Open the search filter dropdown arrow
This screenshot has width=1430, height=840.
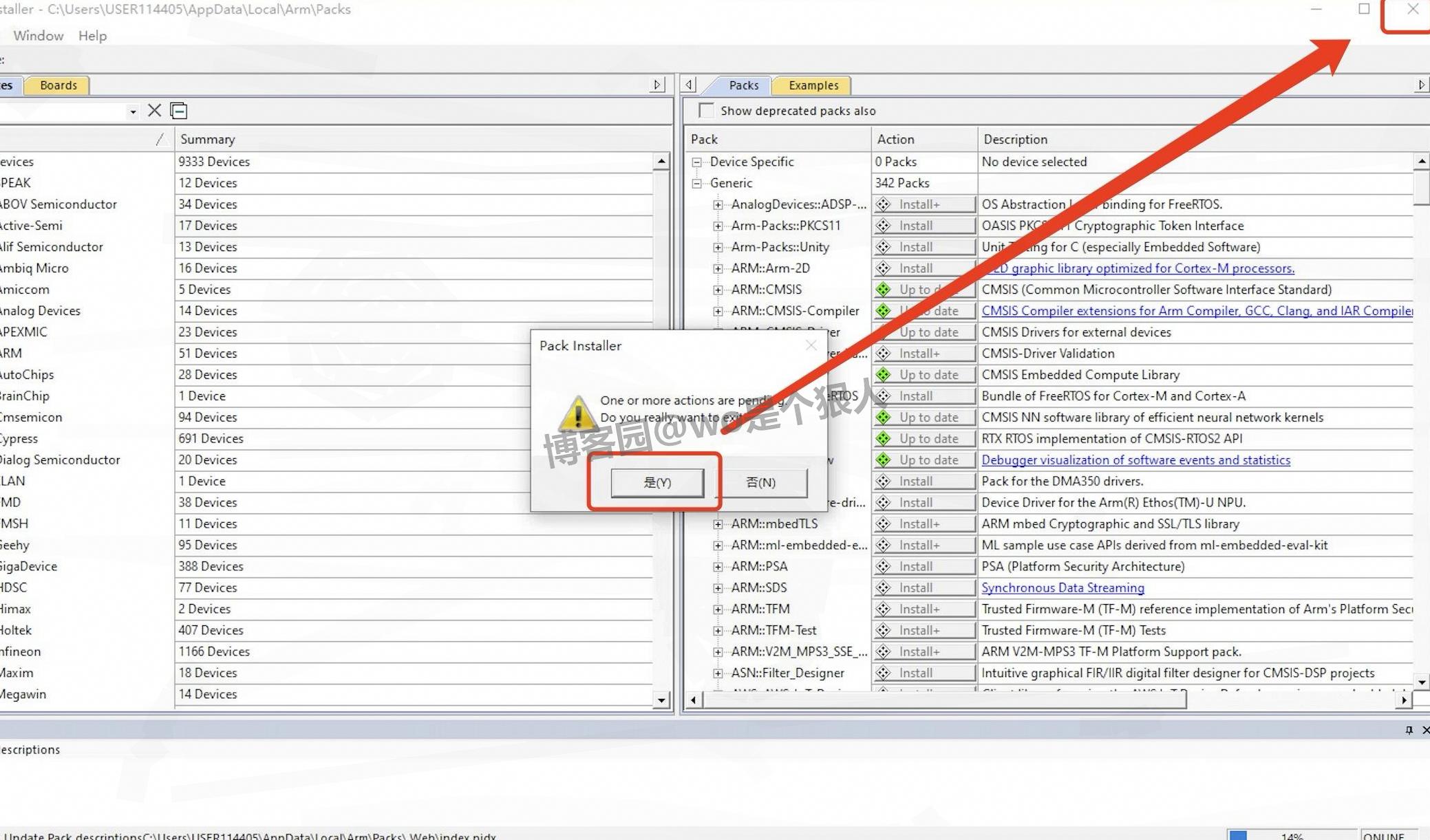click(133, 111)
